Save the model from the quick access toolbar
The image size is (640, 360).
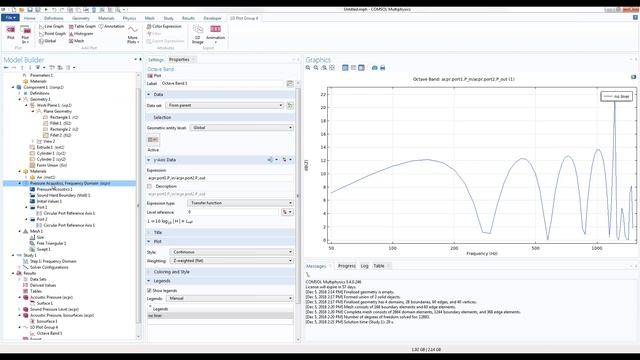30,9
